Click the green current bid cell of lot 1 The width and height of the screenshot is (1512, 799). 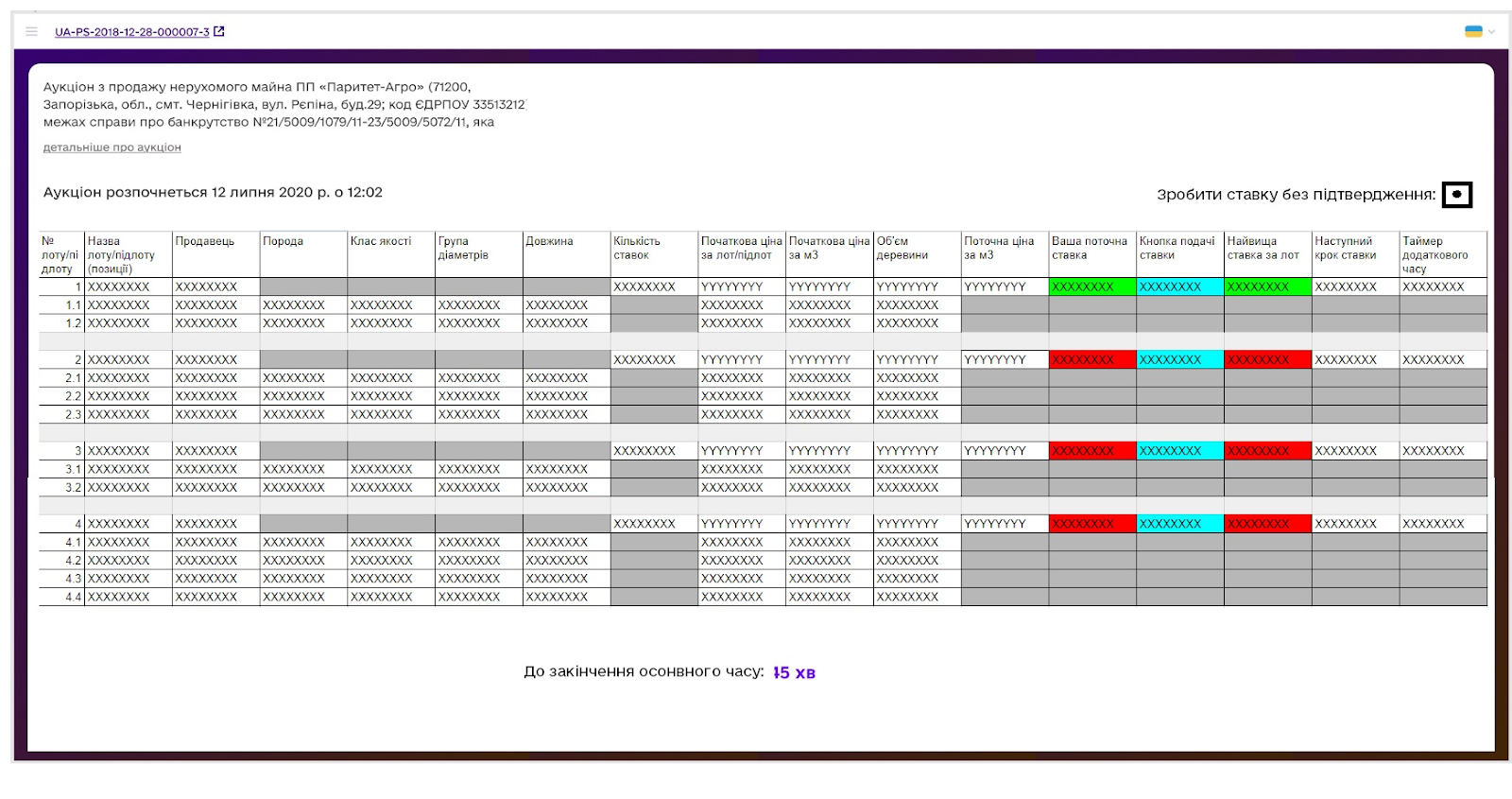1091,287
